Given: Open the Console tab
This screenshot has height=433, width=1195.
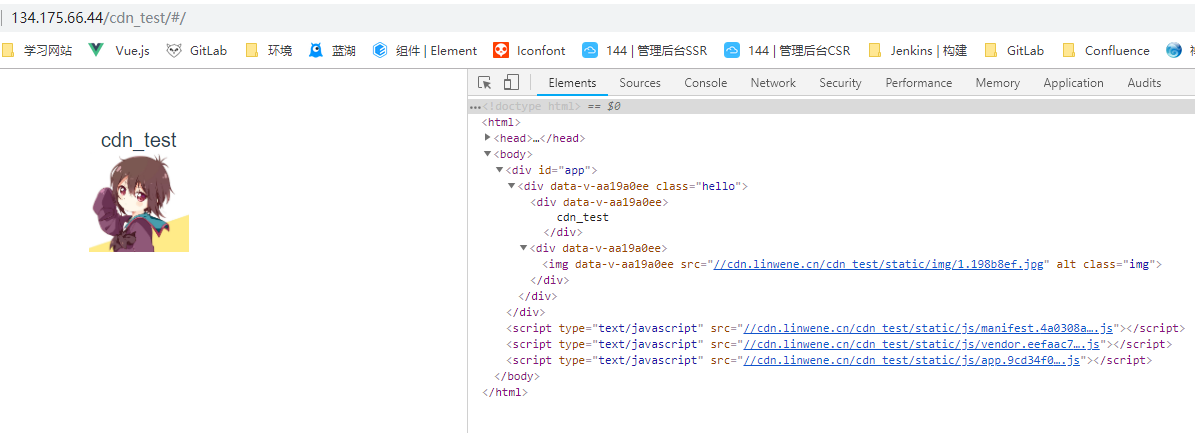Looking at the screenshot, I should coord(705,83).
